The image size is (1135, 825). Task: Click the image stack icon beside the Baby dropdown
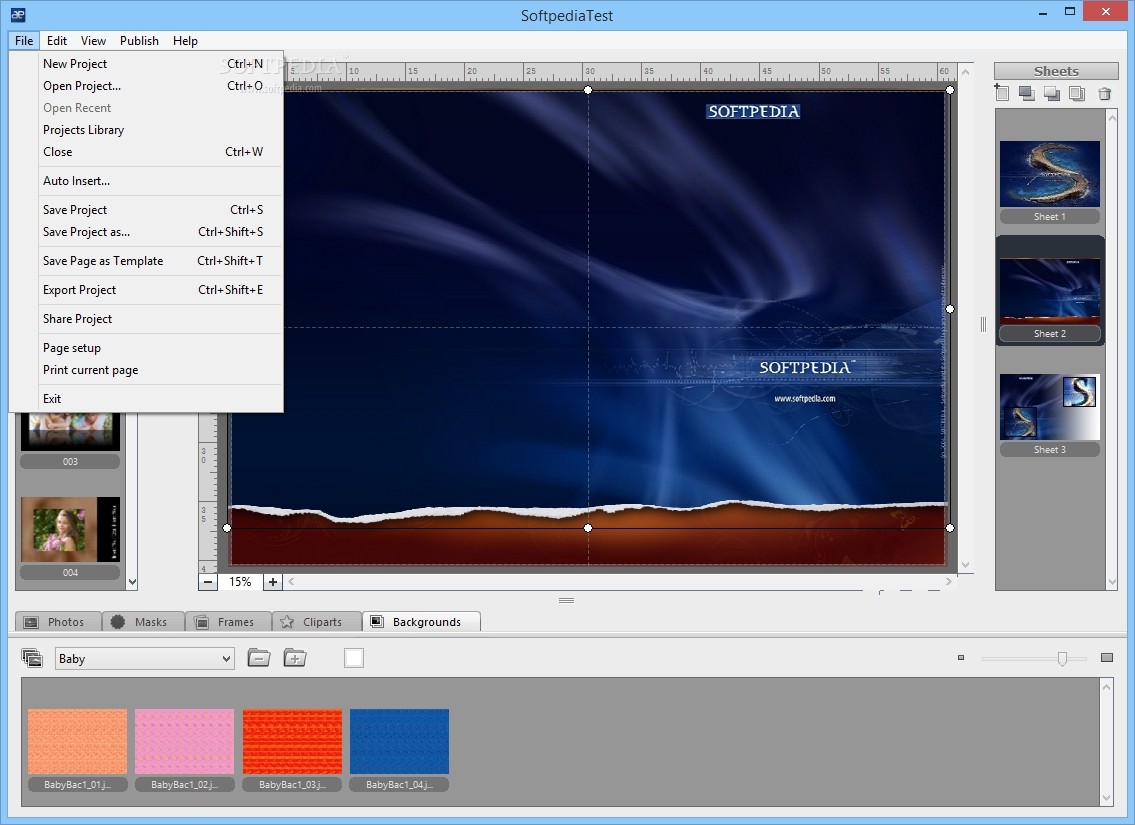coord(32,658)
